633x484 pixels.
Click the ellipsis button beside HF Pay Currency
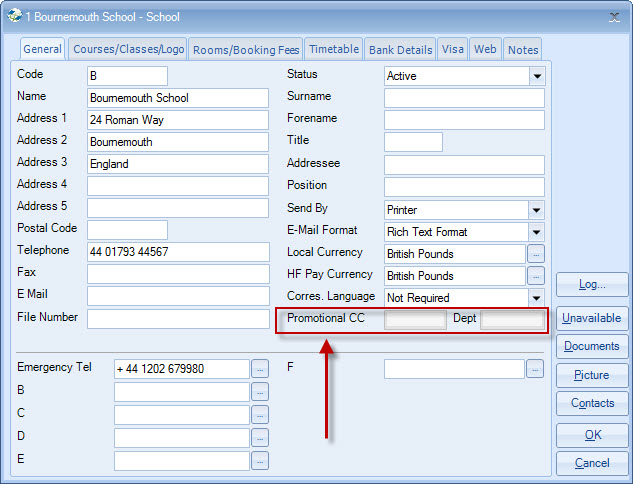coord(536,276)
